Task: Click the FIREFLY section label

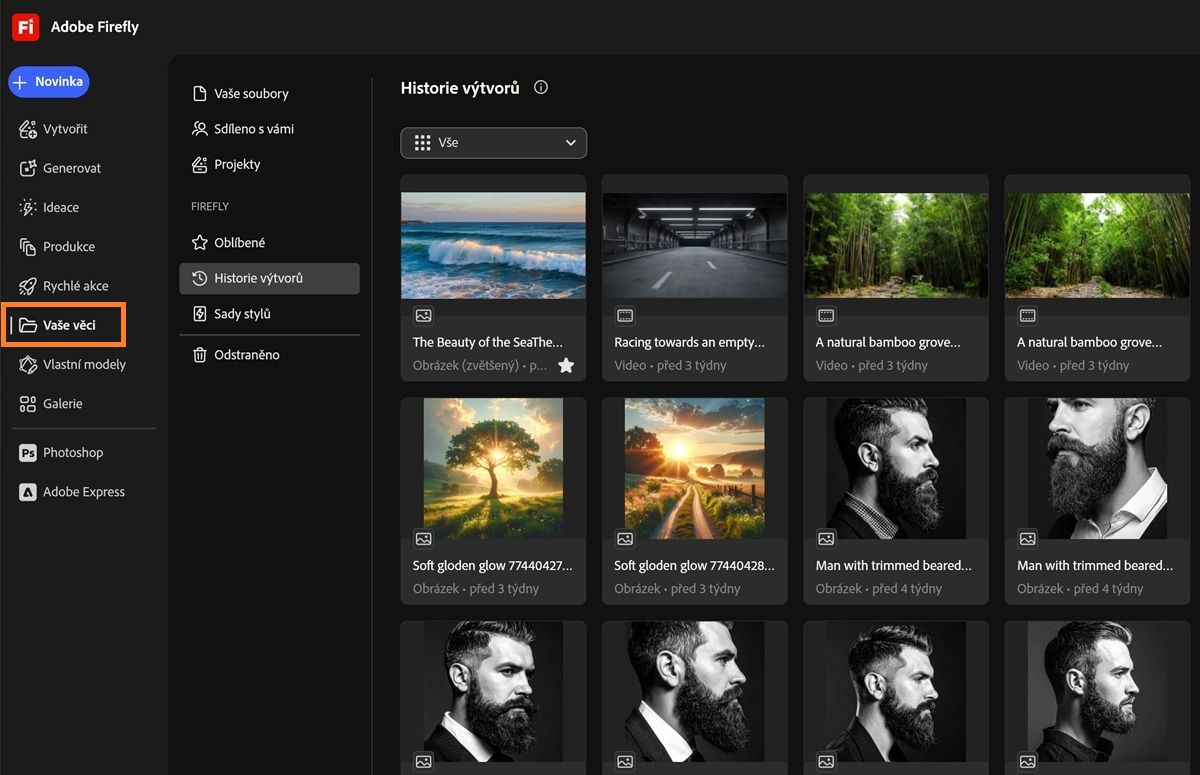Action: [210, 206]
